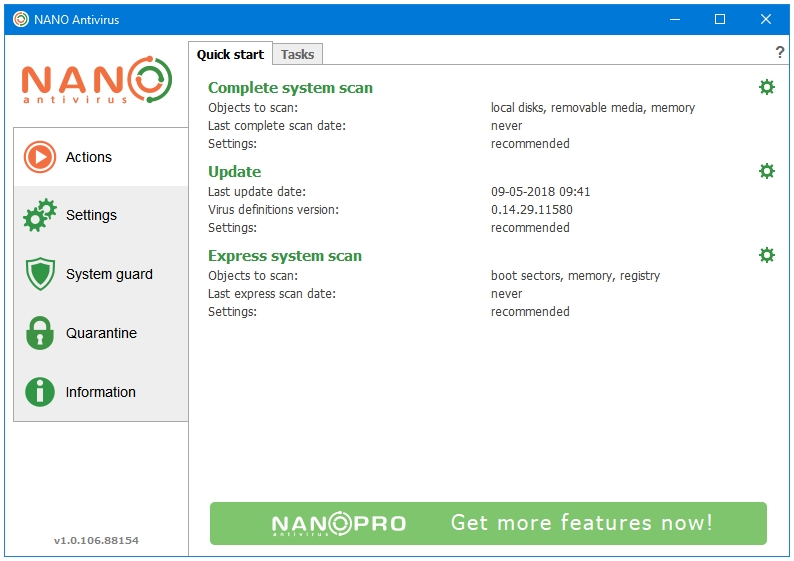Image resolution: width=794 pixels, height=561 pixels.
Task: Click the Update heading link
Action: pos(234,172)
